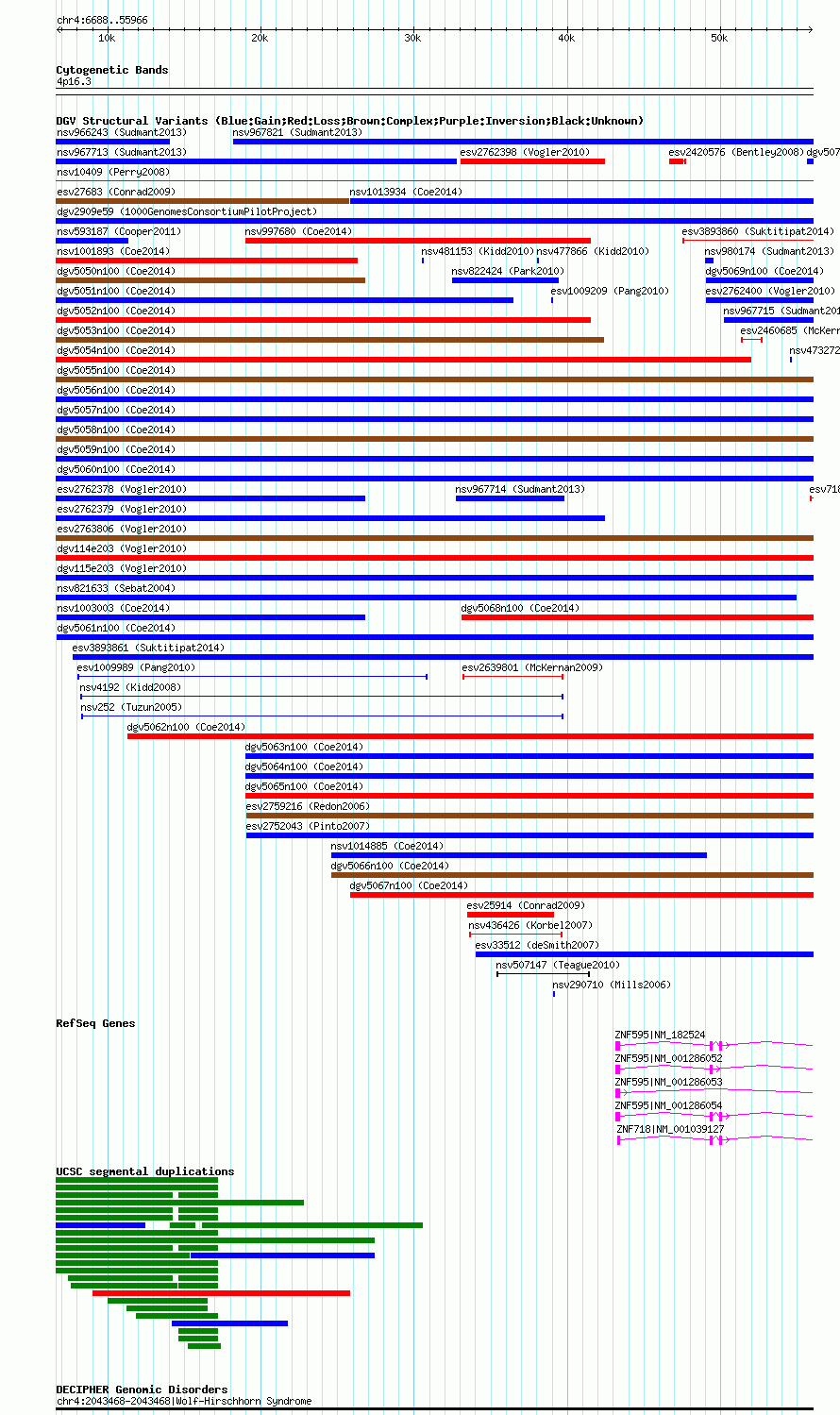Open the esv27683 (Conrad2009) variant
Image resolution: width=840 pixels, height=1415 pixels.
pos(116,192)
